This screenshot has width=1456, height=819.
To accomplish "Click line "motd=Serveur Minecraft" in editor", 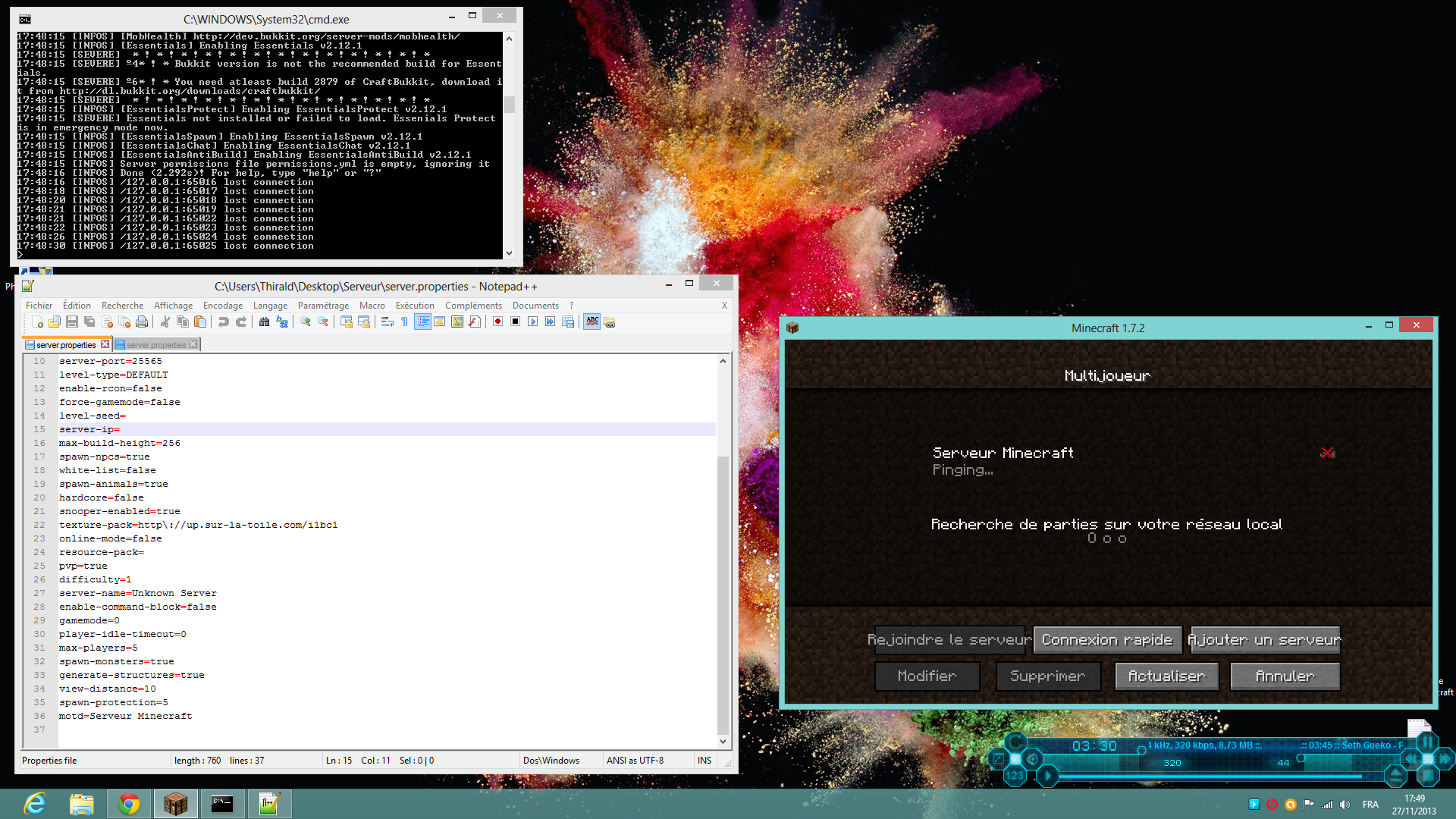I will click(x=126, y=716).
